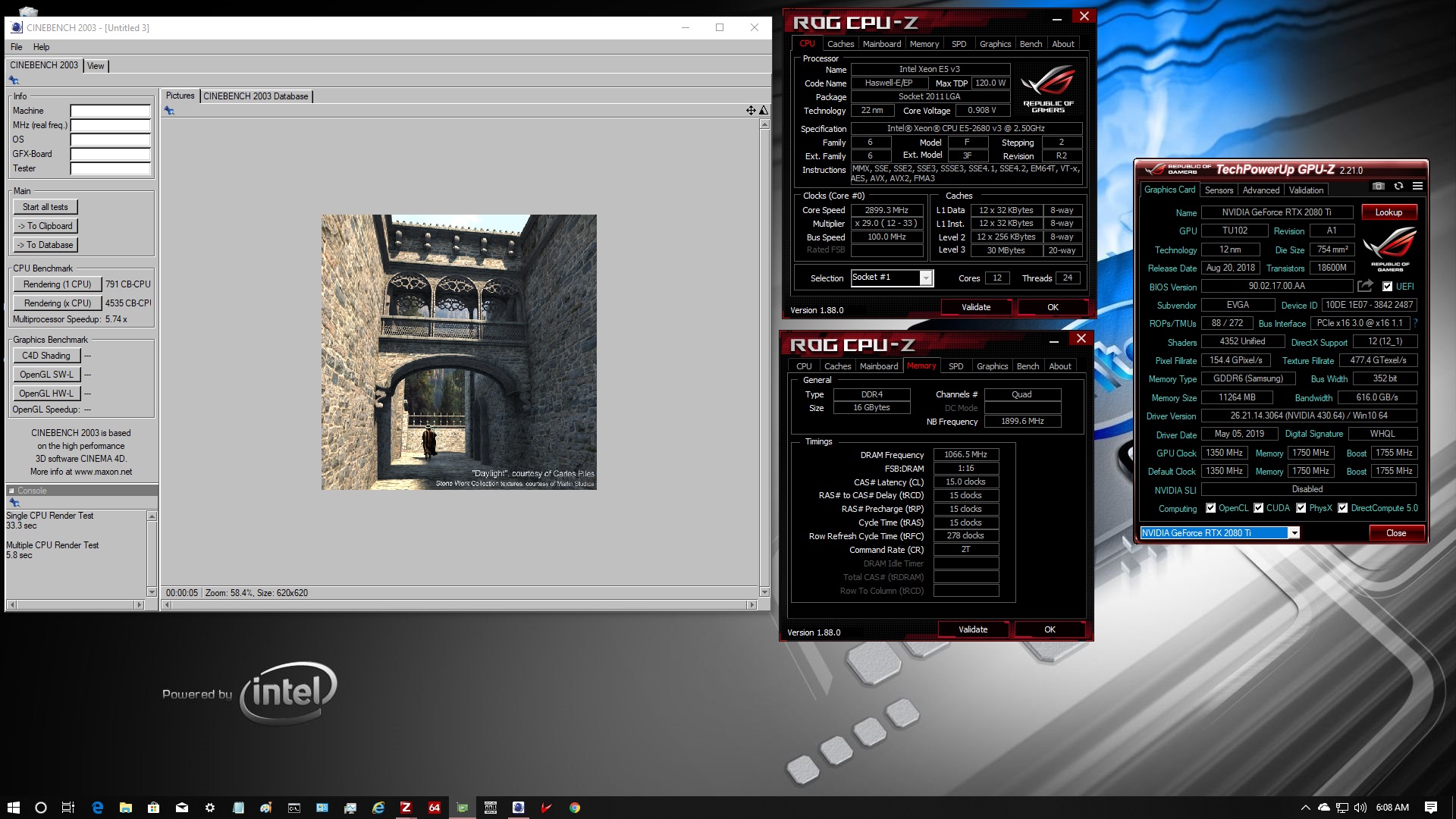This screenshot has width=1456, height=819.
Task: Click the OpenGL HW-L benchmark button
Action: [x=46, y=394]
